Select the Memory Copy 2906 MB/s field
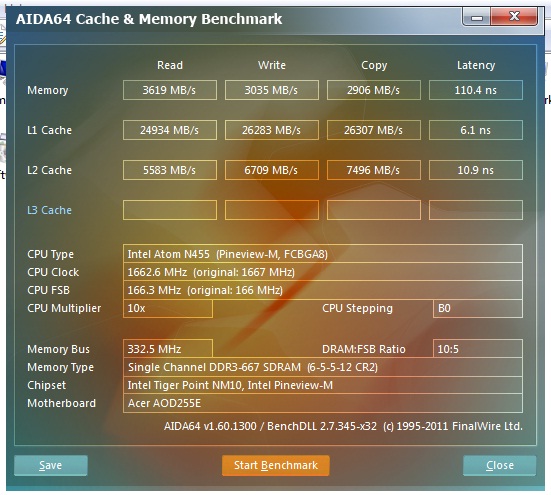 [374, 90]
